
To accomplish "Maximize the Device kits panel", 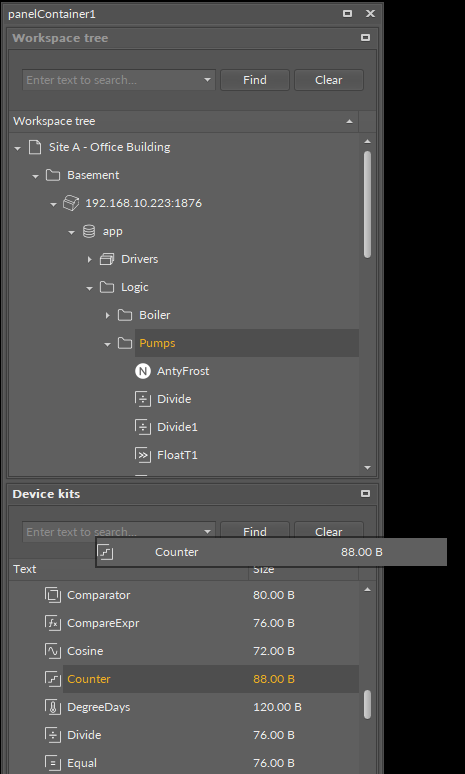I will (365, 494).
